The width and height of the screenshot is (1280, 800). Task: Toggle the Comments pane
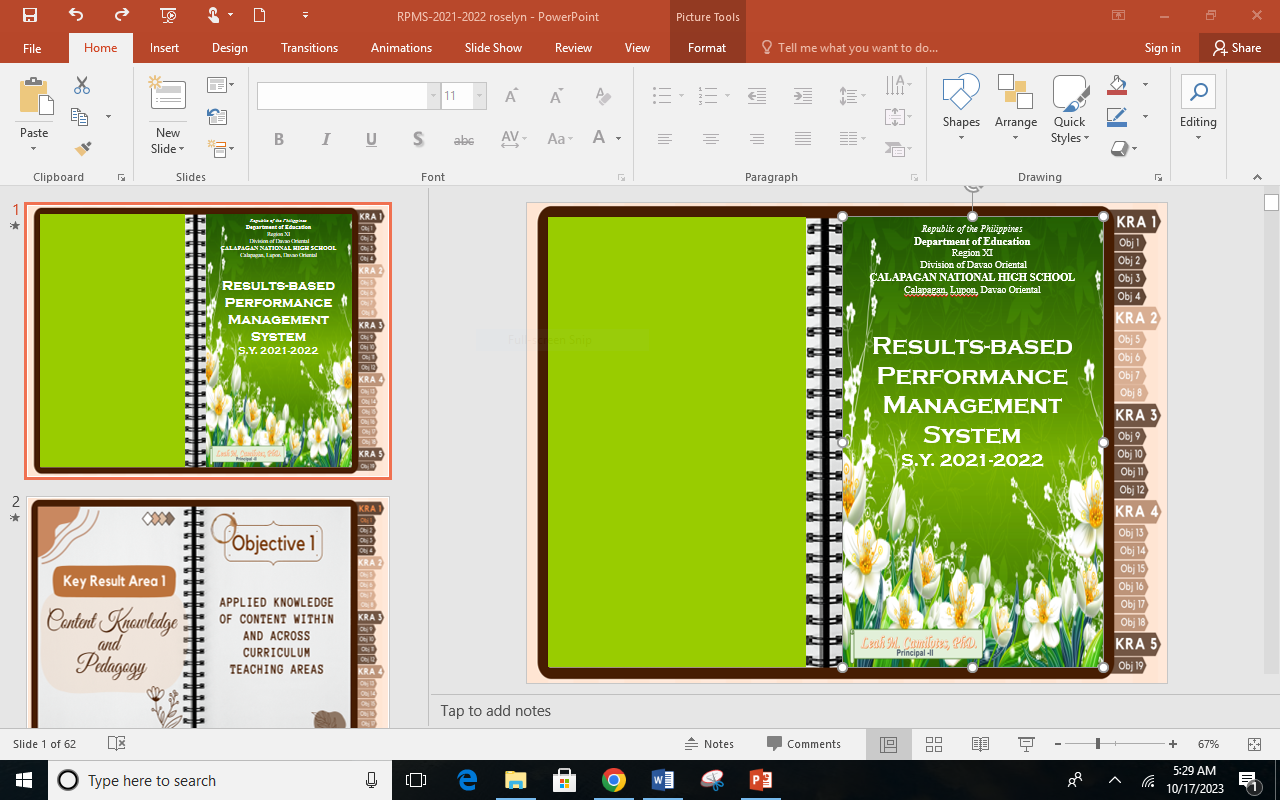(804, 744)
